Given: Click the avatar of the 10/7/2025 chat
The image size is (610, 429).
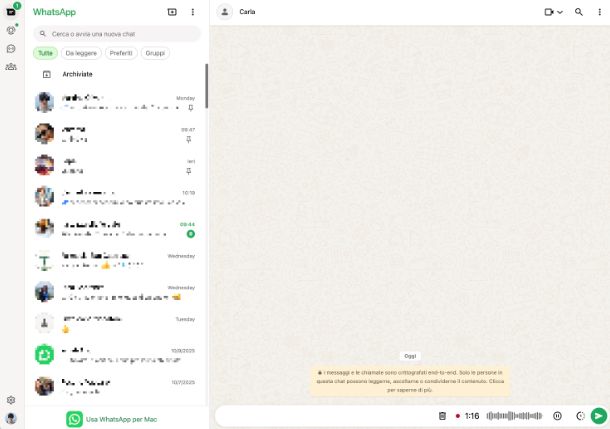Looking at the screenshot, I should [44, 386].
